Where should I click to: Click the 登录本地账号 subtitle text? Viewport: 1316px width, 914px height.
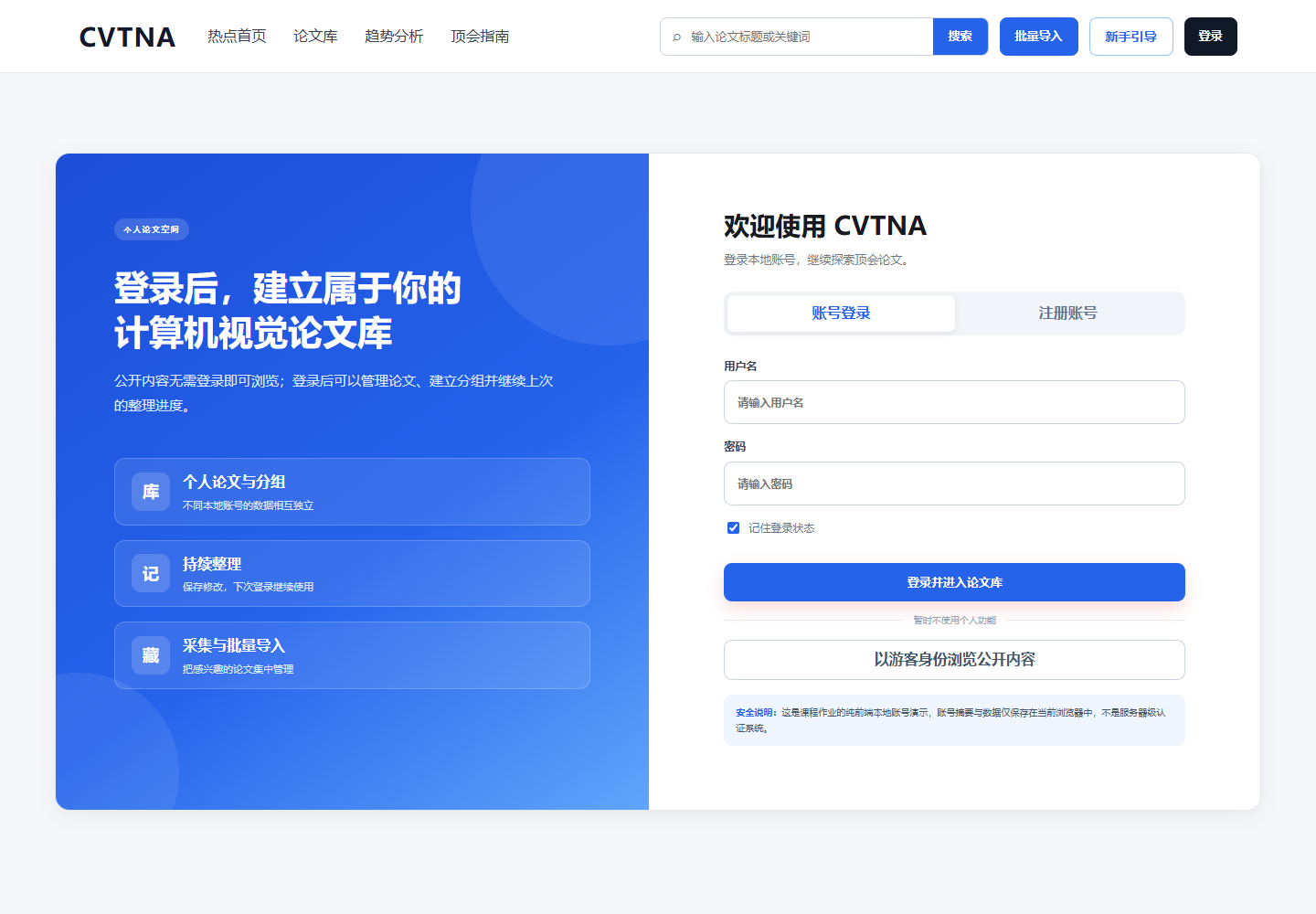pos(816,260)
